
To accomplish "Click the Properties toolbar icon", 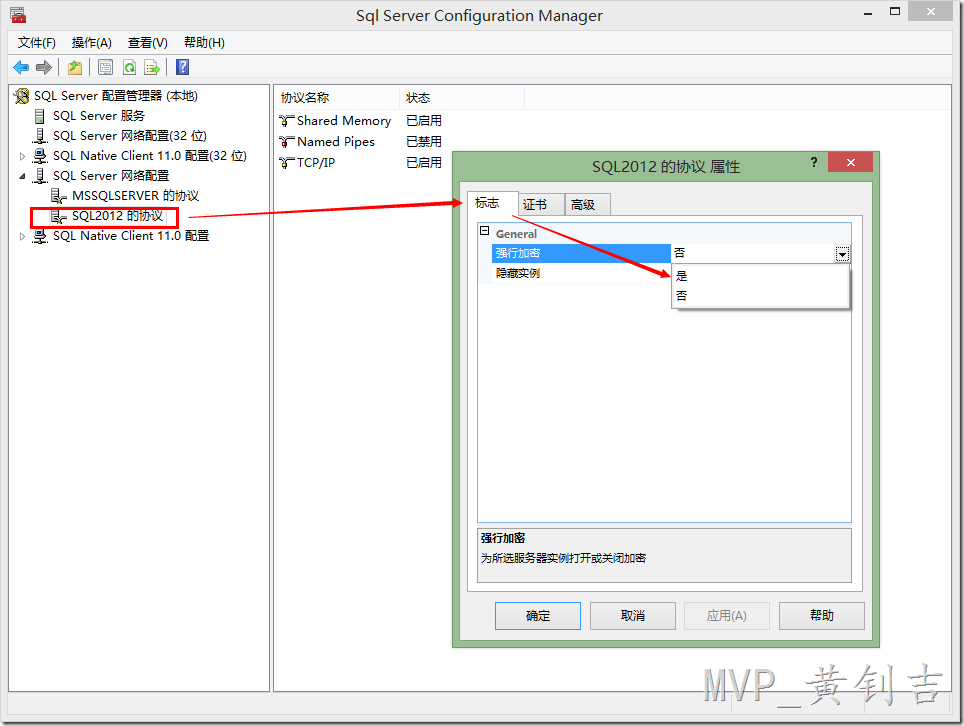I will (x=105, y=67).
